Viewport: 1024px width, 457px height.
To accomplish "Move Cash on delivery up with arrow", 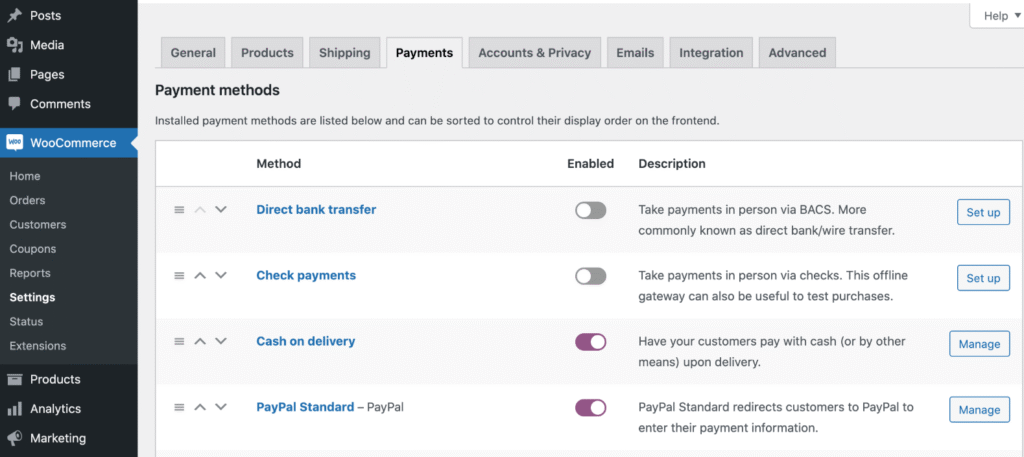I will 200,341.
